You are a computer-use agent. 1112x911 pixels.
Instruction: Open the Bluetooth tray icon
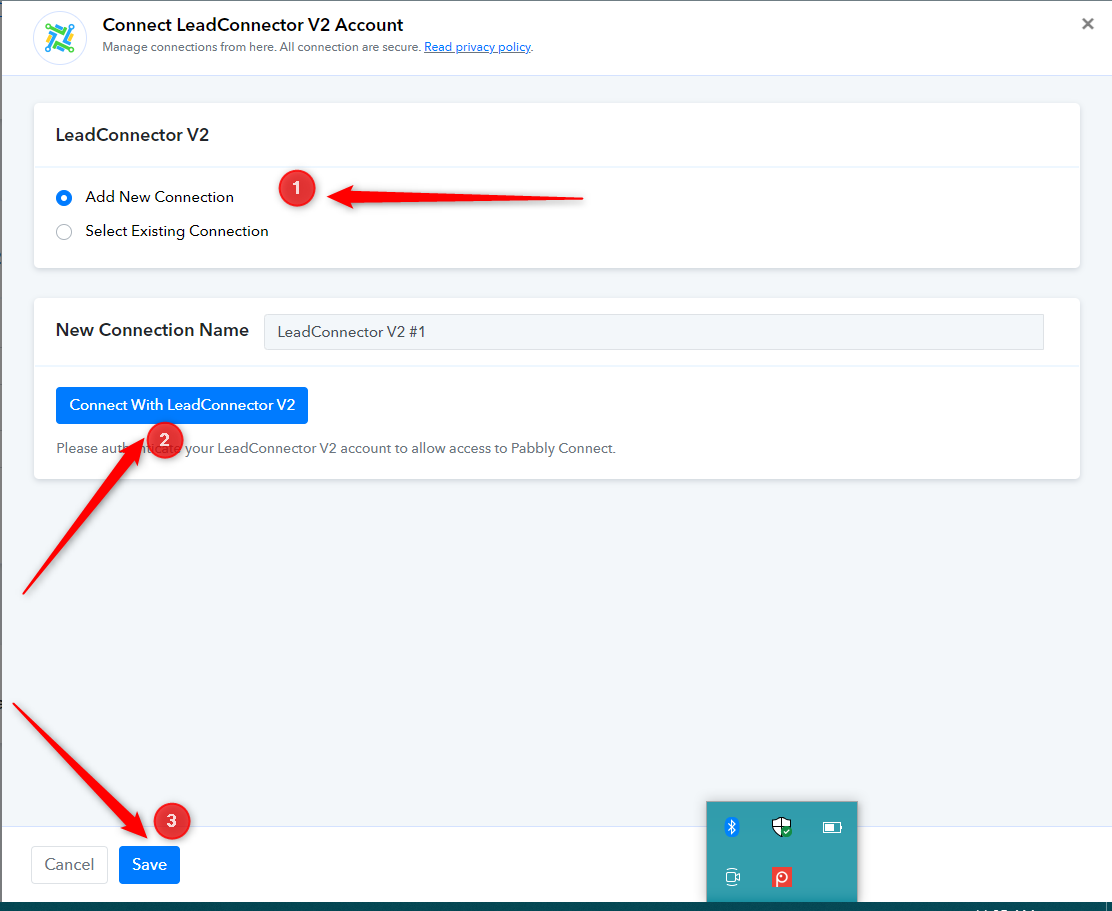(x=732, y=827)
